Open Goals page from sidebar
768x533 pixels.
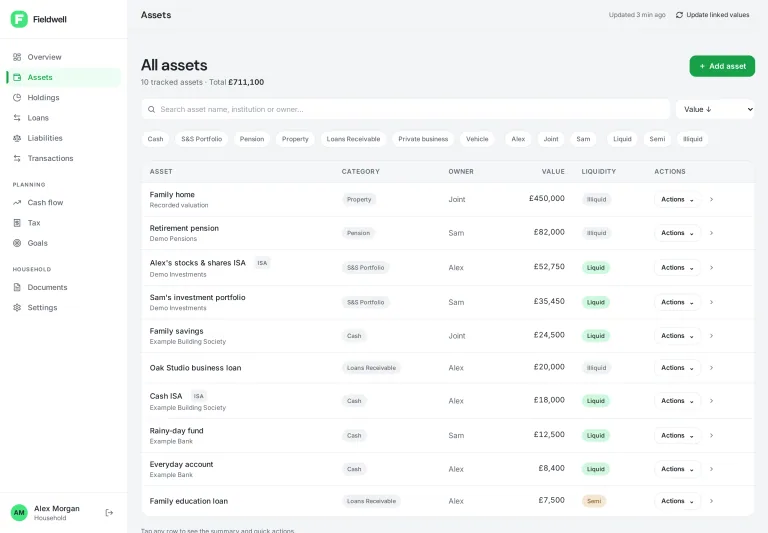pyautogui.click(x=64, y=243)
